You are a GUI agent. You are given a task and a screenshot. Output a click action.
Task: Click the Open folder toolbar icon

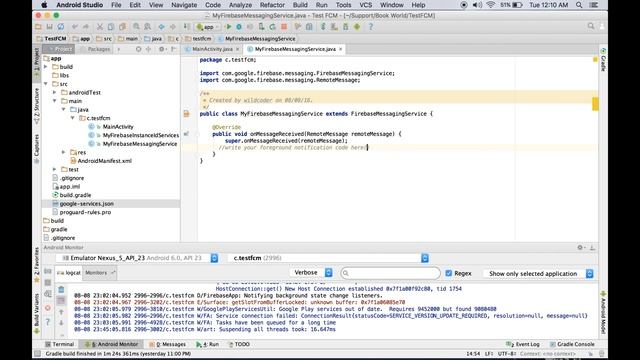pyautogui.click(x=38, y=27)
